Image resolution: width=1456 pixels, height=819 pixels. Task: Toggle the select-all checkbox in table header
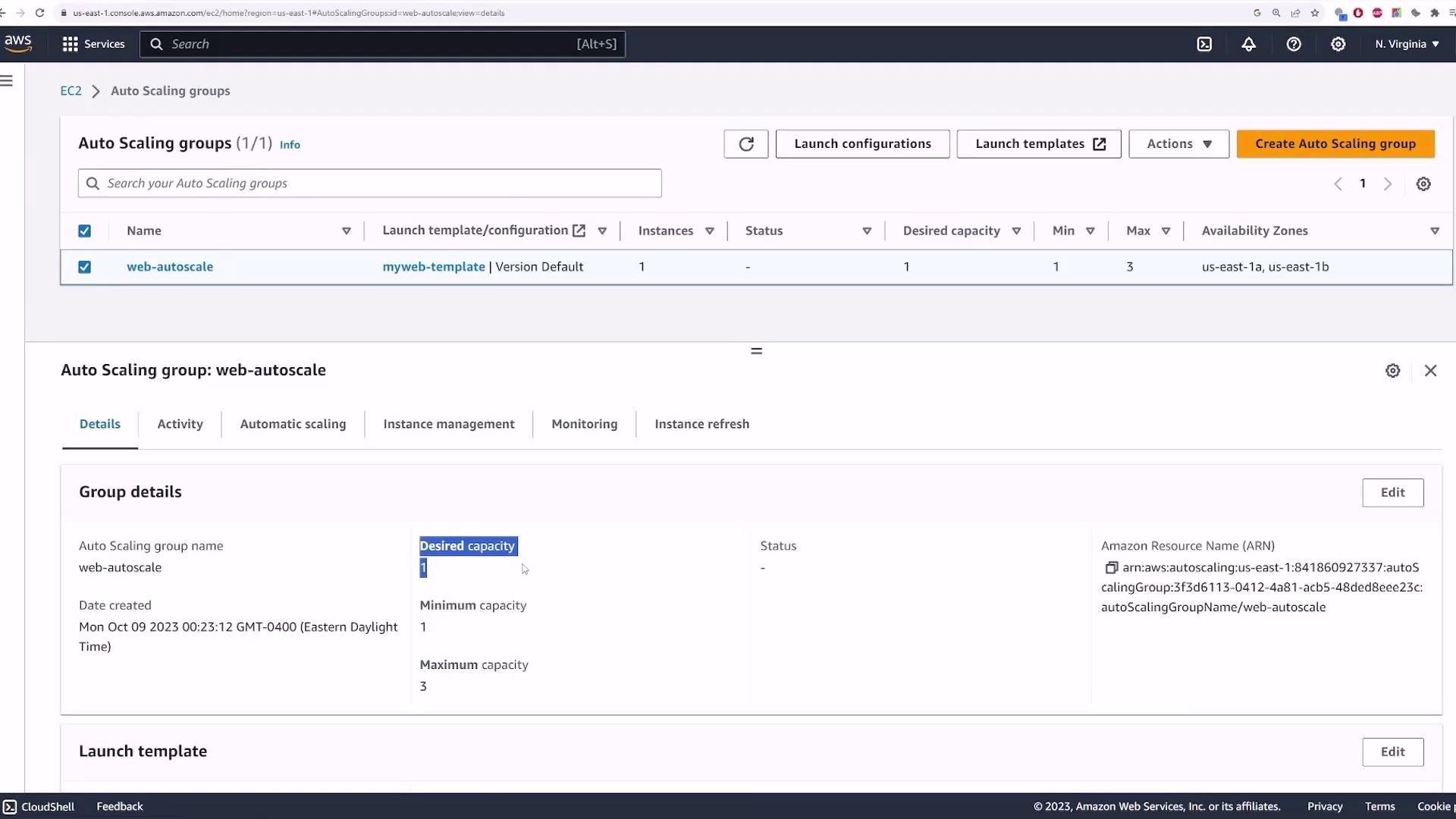coord(85,231)
